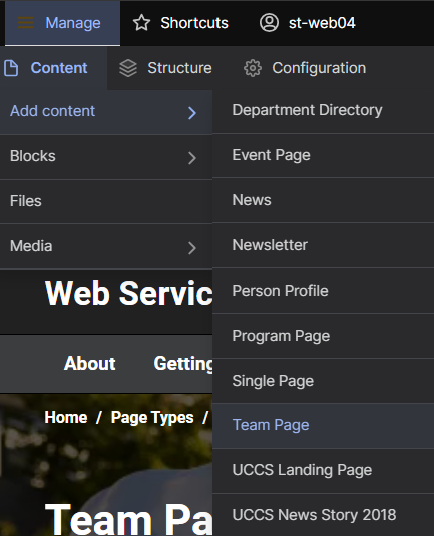Click the Structure layers icon
Viewport: 434px width, 536px height.
tap(128, 68)
